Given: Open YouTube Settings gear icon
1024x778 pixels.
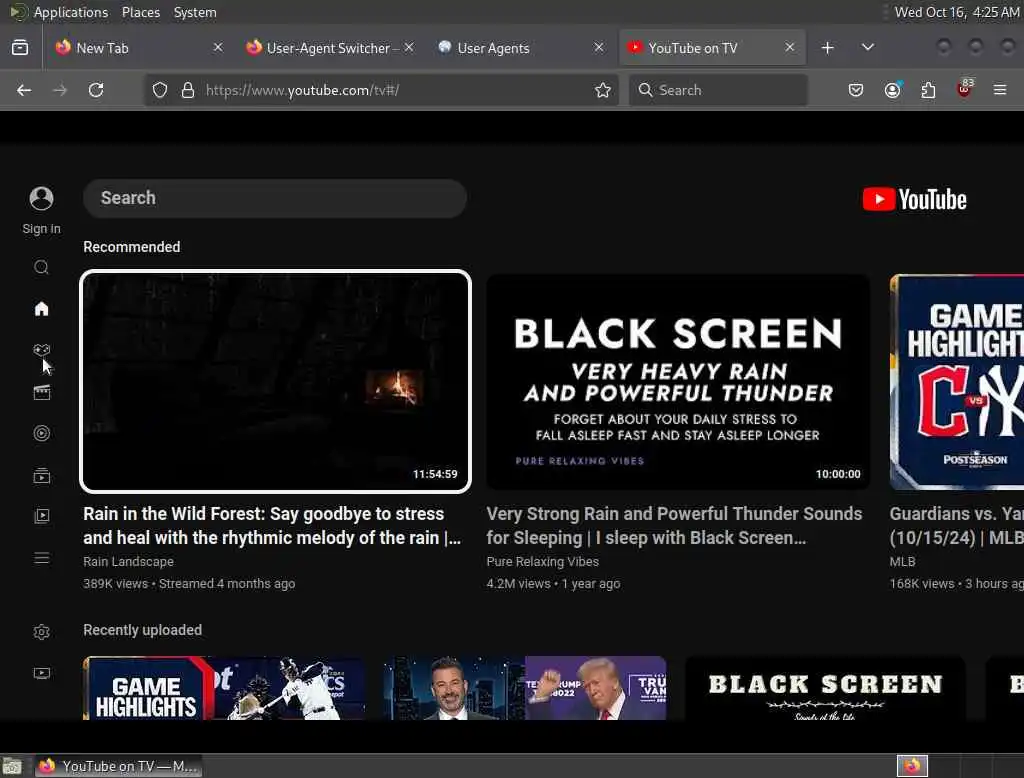Looking at the screenshot, I should point(41,632).
